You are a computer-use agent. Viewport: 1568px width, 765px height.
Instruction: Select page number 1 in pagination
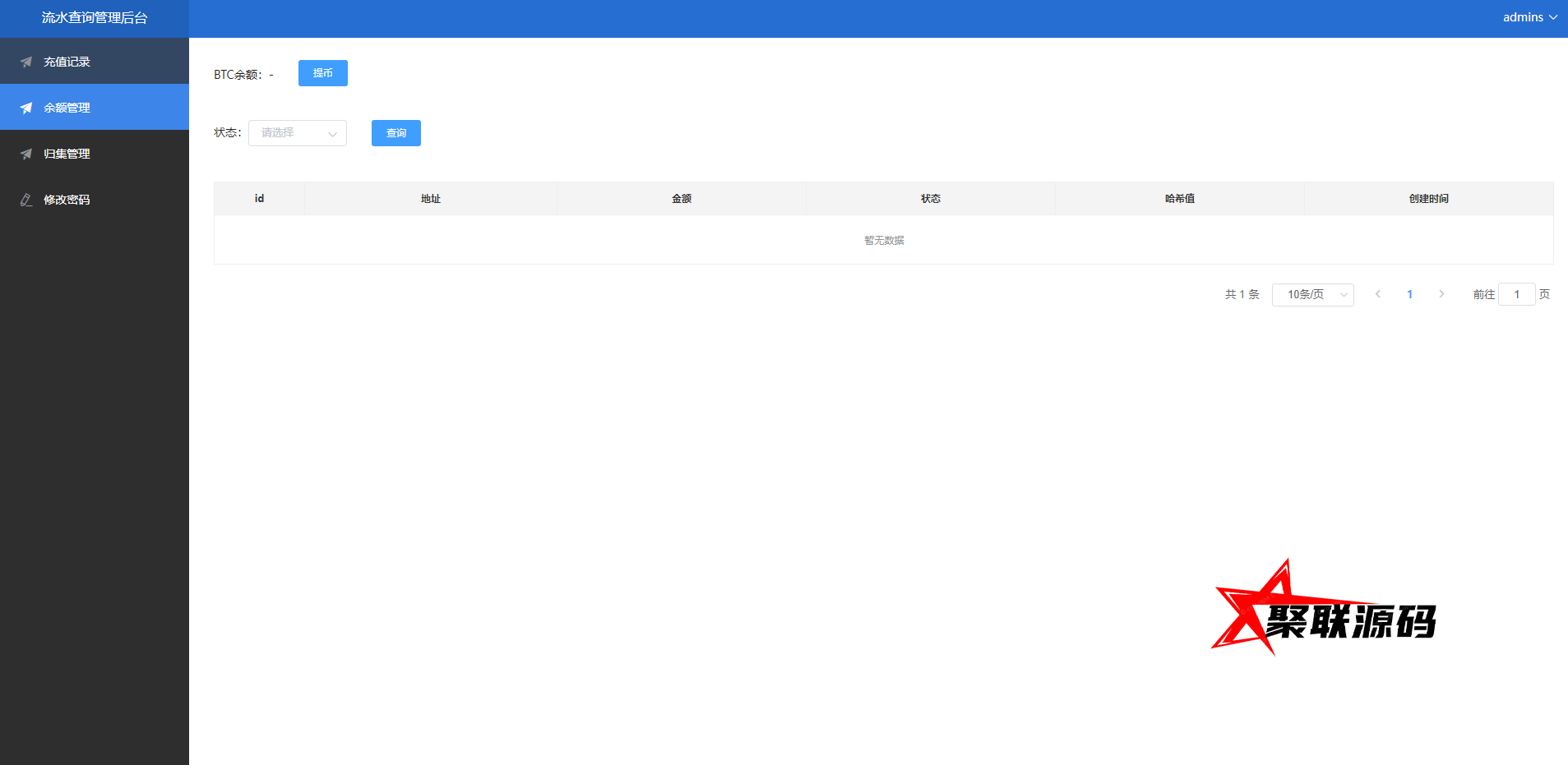coord(1409,294)
